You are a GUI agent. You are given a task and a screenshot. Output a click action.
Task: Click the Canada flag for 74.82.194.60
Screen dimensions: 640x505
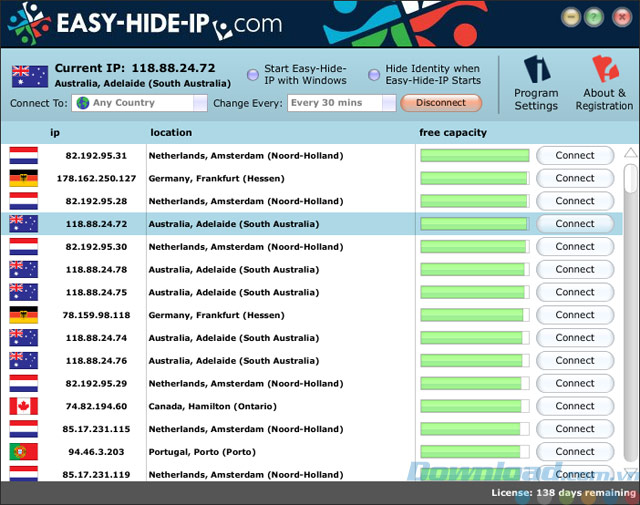pyautogui.click(x=23, y=406)
